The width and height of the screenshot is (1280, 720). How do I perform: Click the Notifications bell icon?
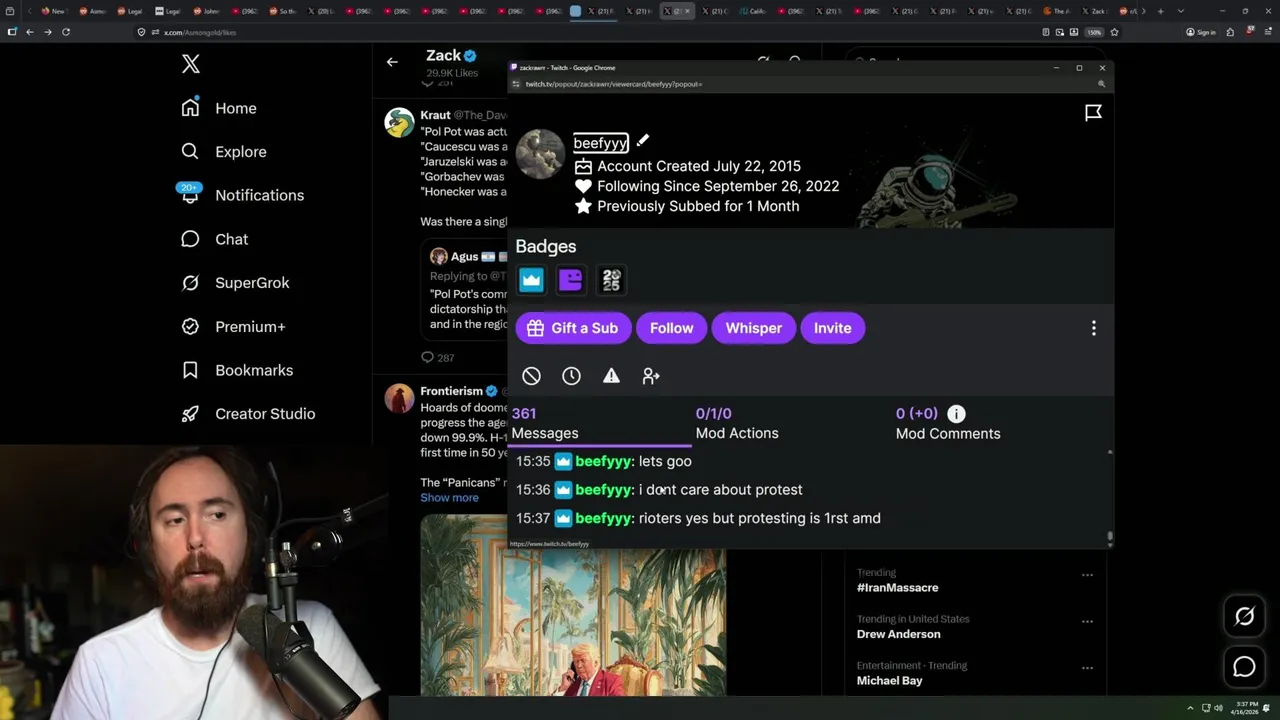click(x=190, y=196)
